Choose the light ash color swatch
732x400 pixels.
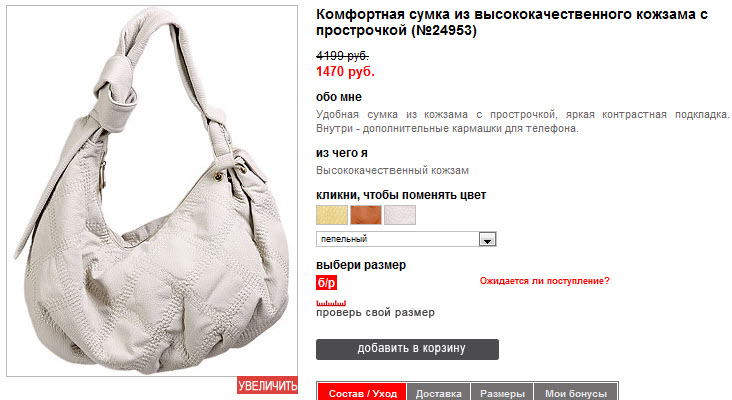[400, 215]
